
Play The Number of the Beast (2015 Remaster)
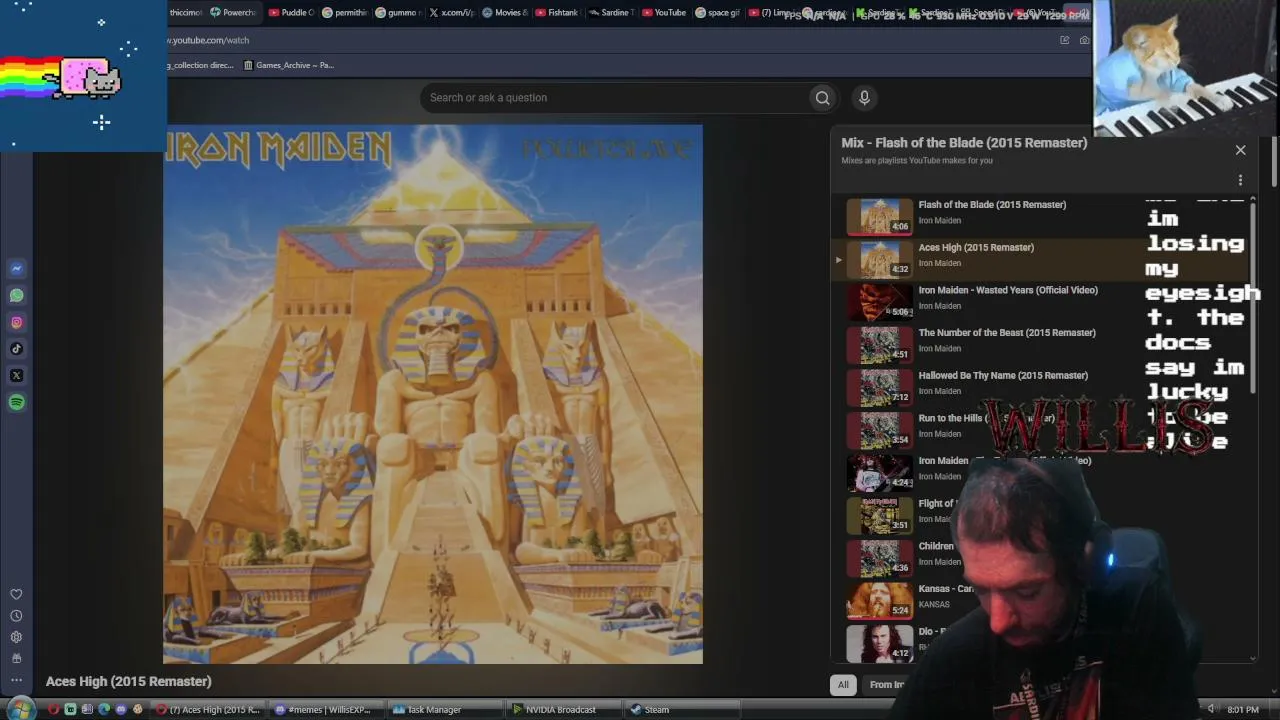[1007, 333]
